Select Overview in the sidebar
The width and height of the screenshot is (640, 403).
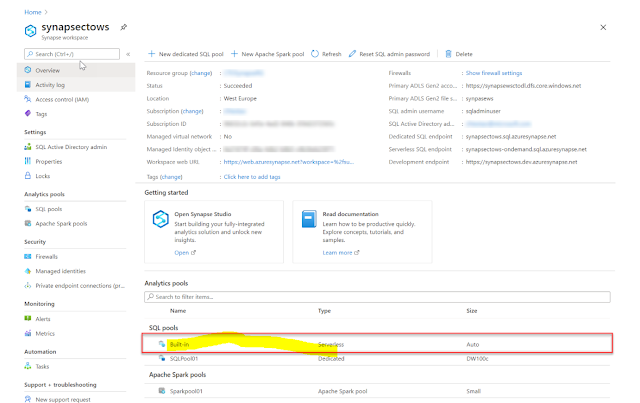point(48,70)
